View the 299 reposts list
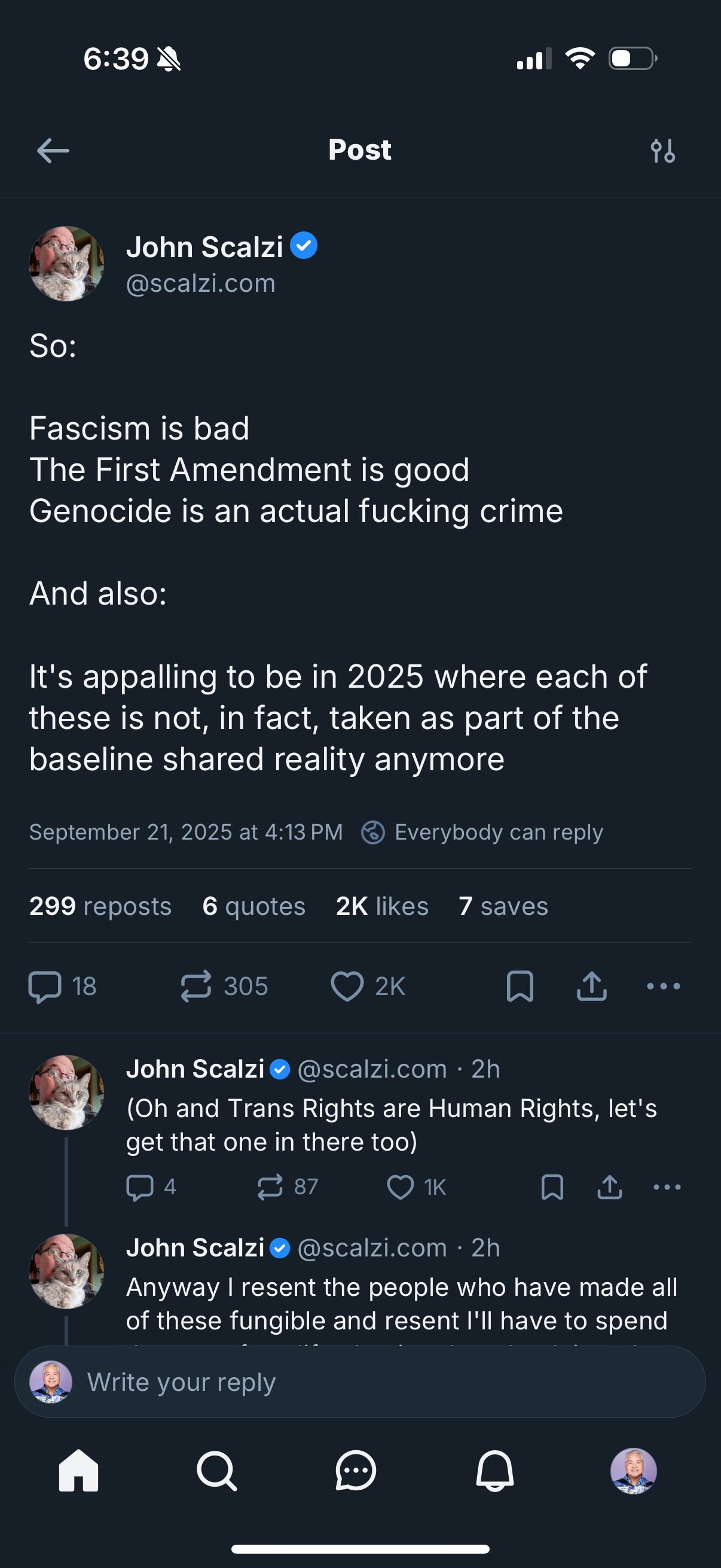This screenshot has height=1568, width=721. [100, 907]
